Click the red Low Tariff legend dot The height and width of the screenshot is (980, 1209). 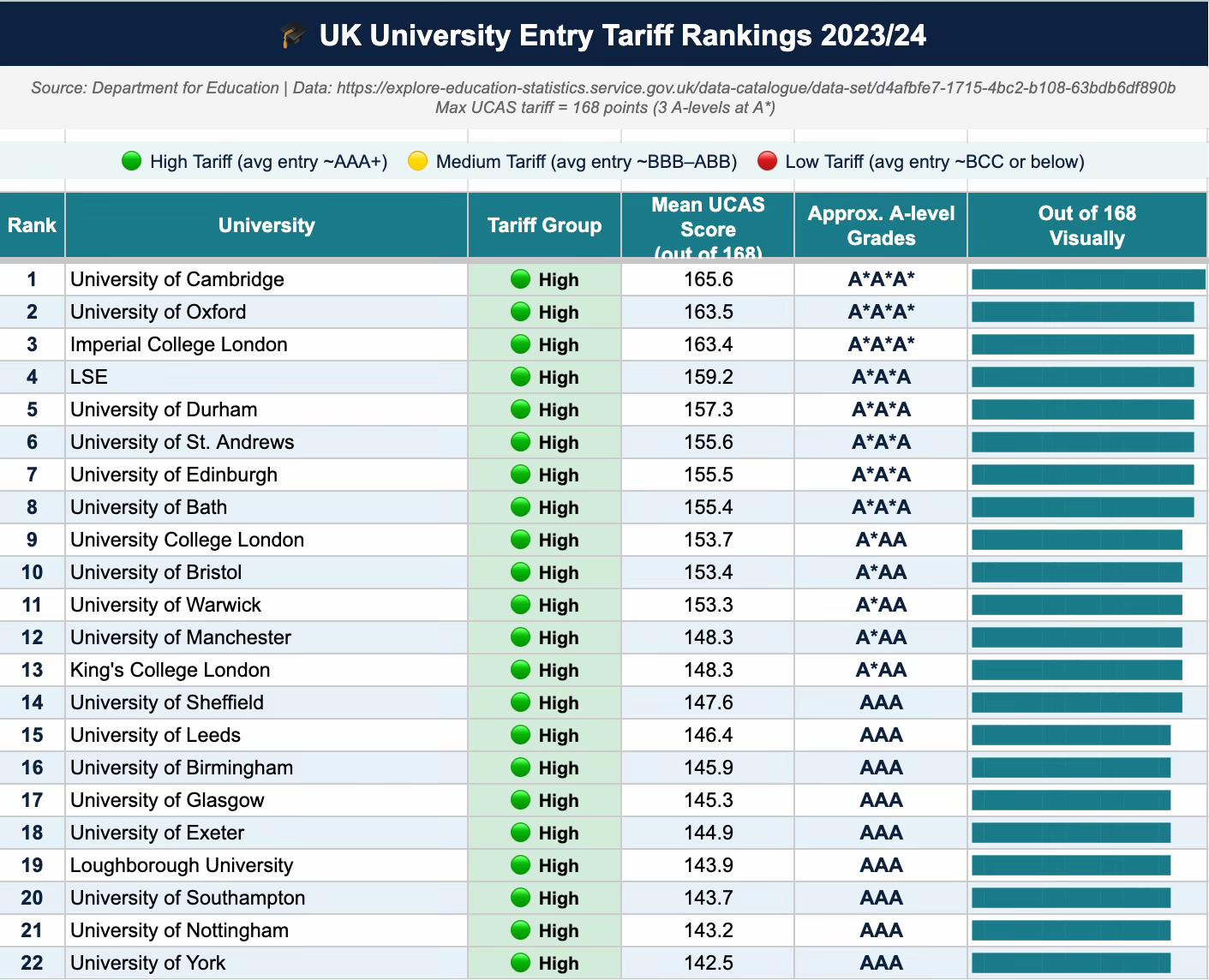point(767,161)
